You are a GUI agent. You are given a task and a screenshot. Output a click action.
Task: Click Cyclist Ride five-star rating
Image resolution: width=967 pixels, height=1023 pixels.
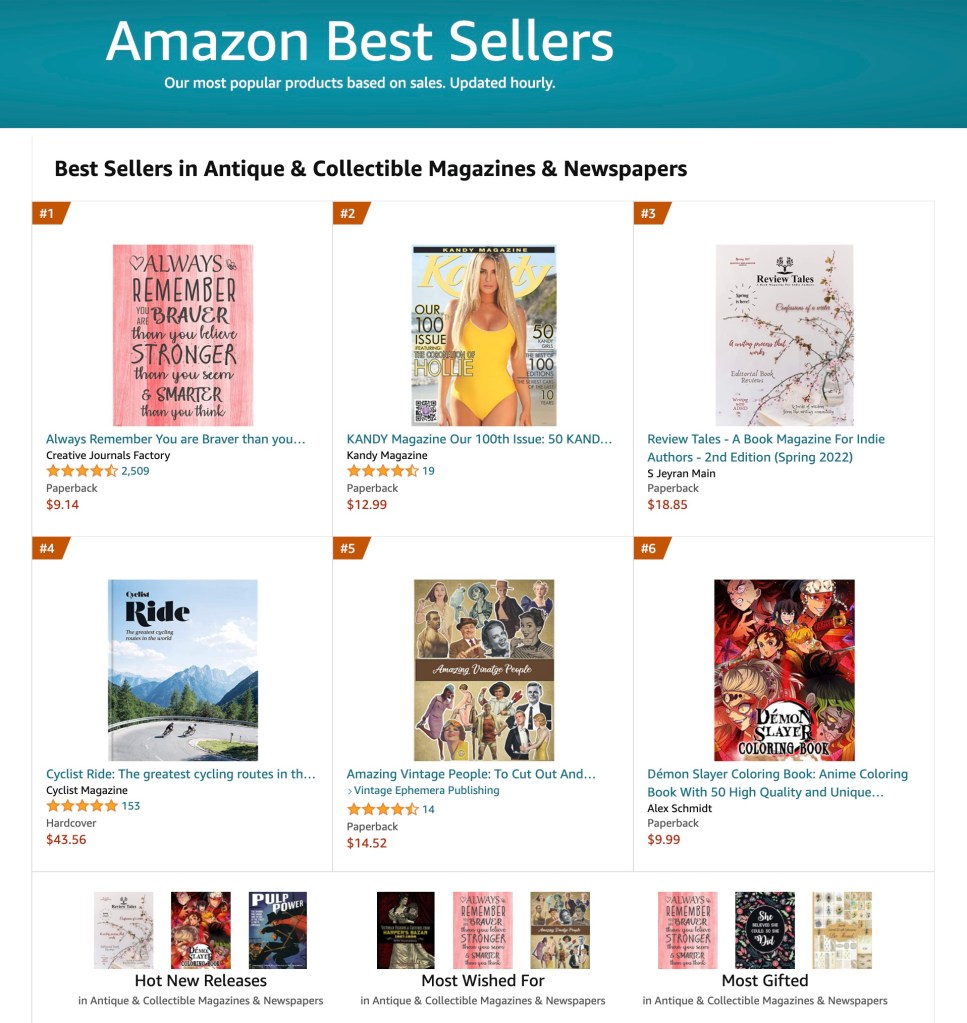point(81,806)
